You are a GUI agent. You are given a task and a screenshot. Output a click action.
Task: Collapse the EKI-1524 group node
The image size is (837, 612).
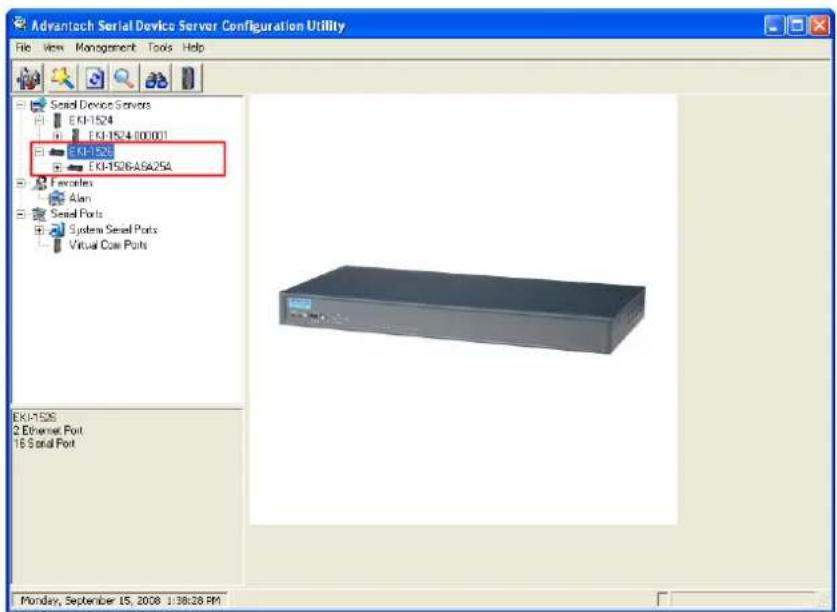(x=38, y=121)
